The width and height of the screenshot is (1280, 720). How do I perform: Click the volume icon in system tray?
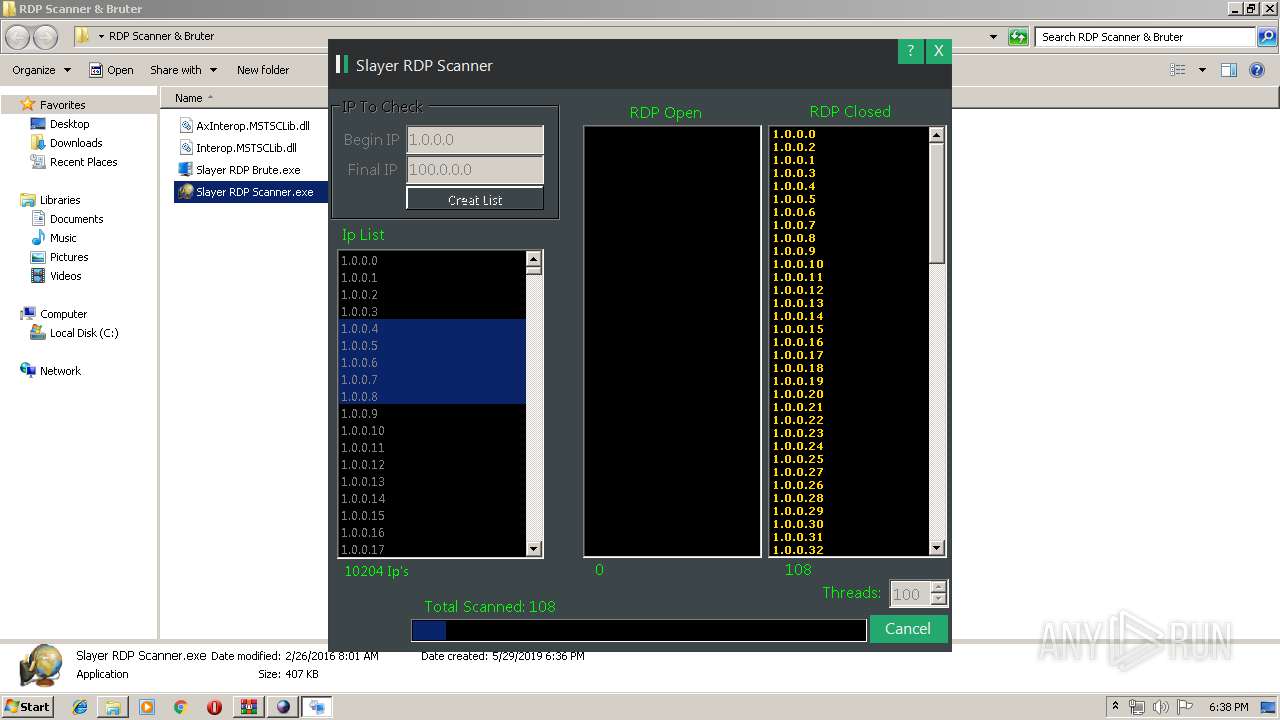[x=1158, y=707]
